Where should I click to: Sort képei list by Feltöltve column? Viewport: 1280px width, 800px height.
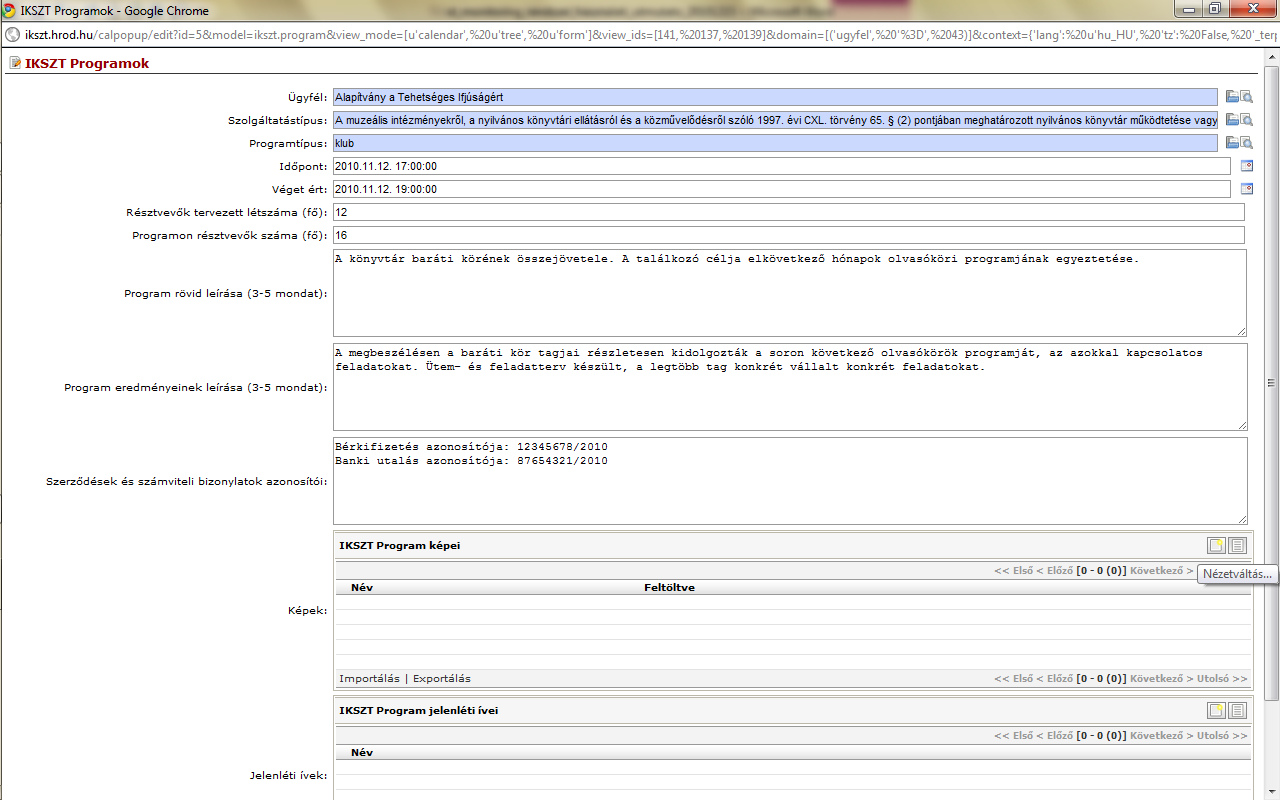[669, 587]
